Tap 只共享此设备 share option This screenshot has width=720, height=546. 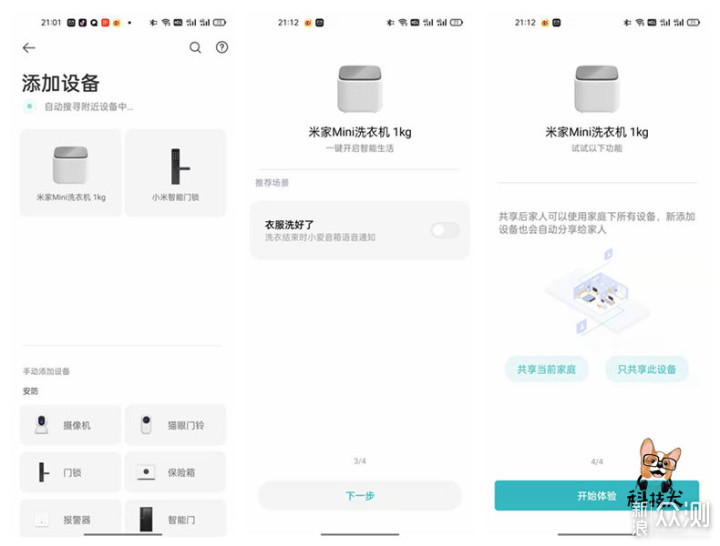[647, 369]
